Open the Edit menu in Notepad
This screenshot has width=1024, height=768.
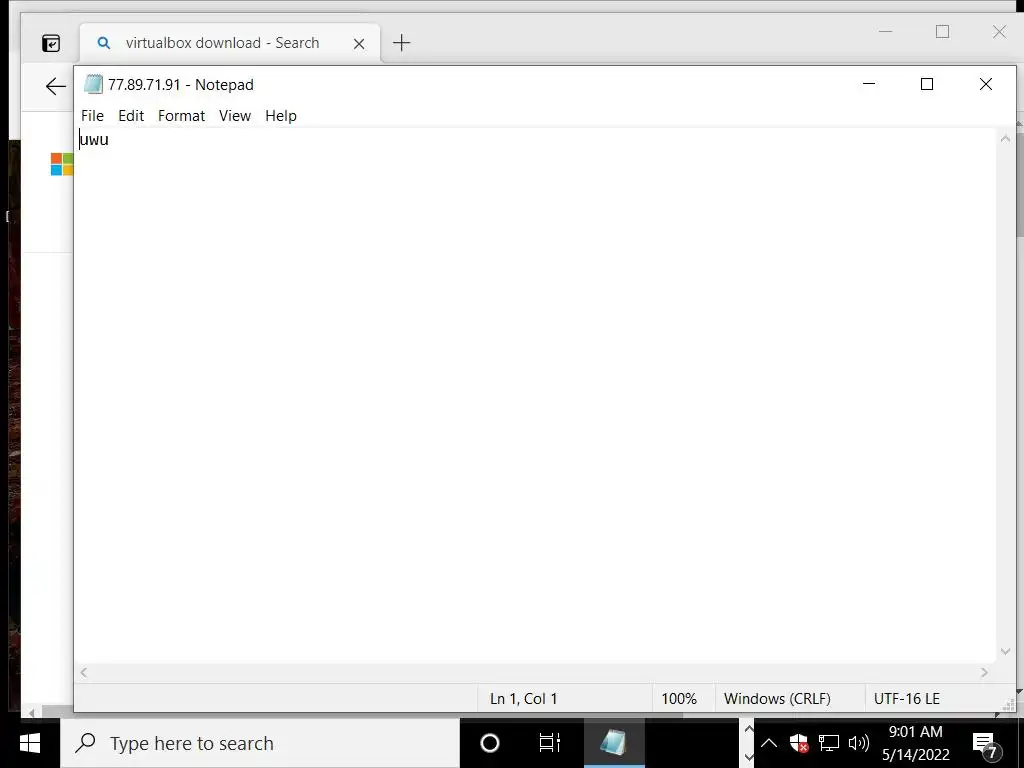(131, 116)
